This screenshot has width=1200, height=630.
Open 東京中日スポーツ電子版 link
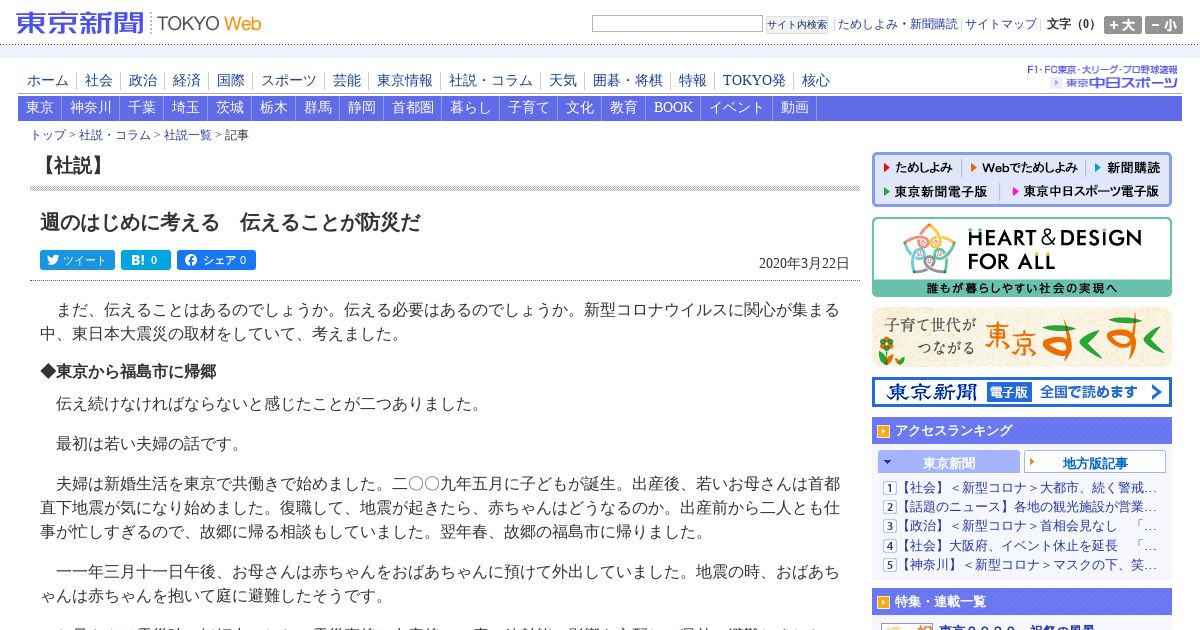1085,191
